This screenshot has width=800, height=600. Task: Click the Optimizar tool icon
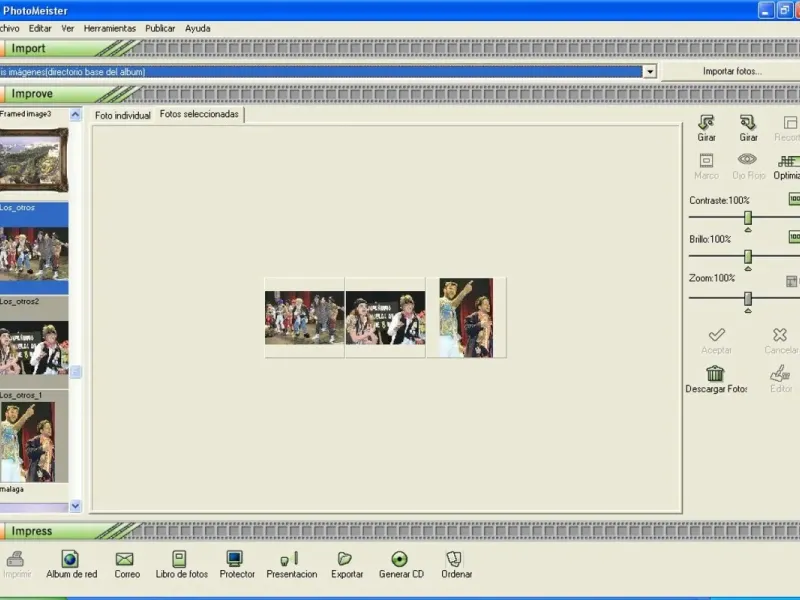coord(789,161)
